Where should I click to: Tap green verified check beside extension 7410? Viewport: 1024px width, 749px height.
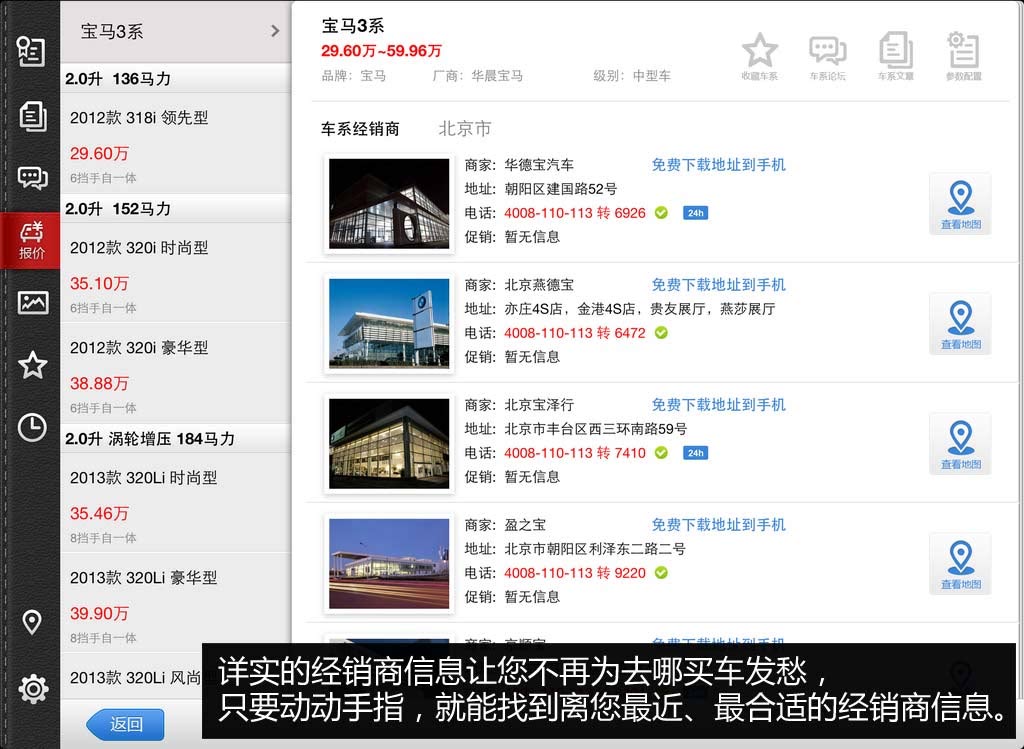pyautogui.click(x=662, y=453)
